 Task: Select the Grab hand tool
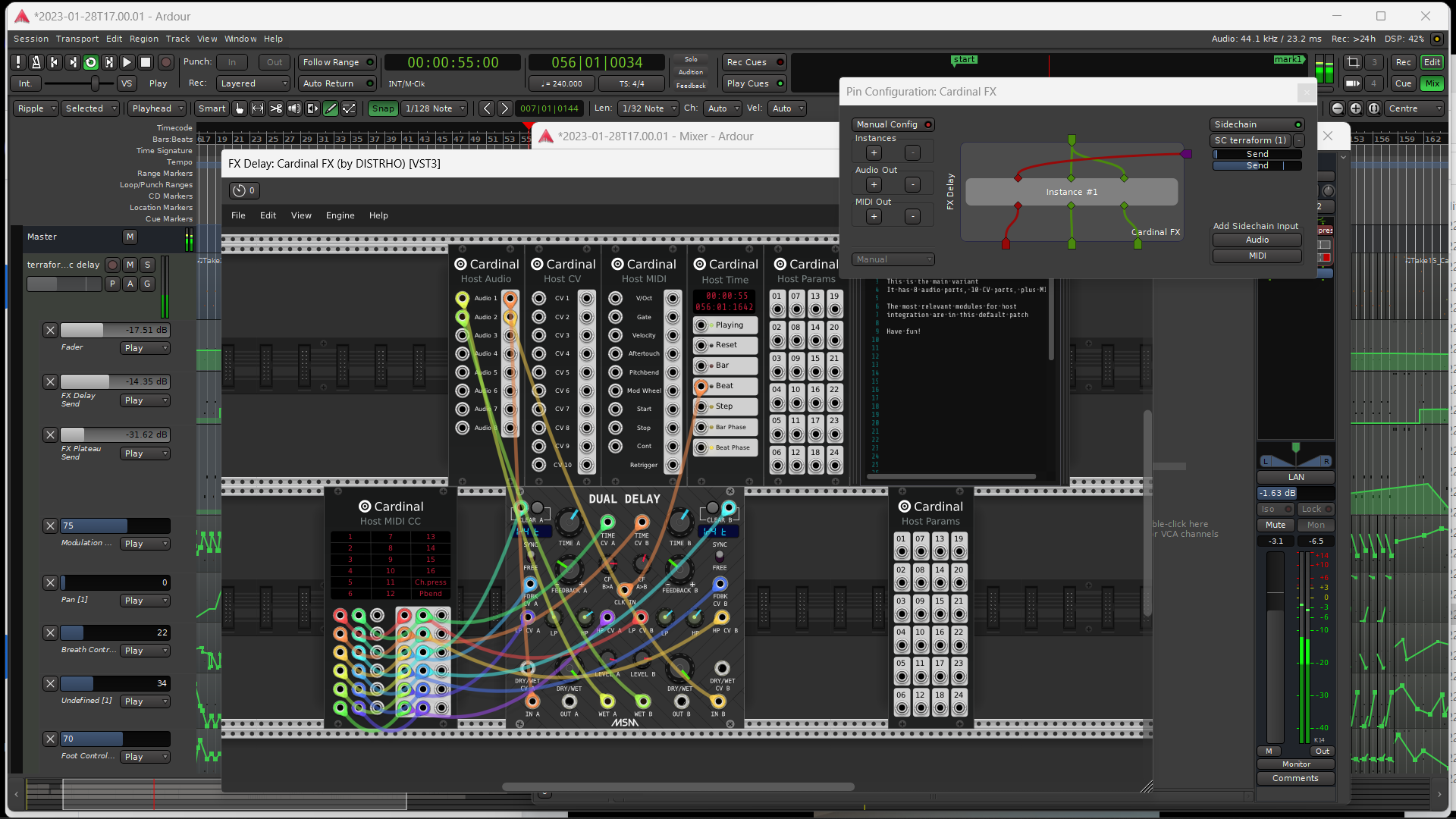(x=240, y=108)
